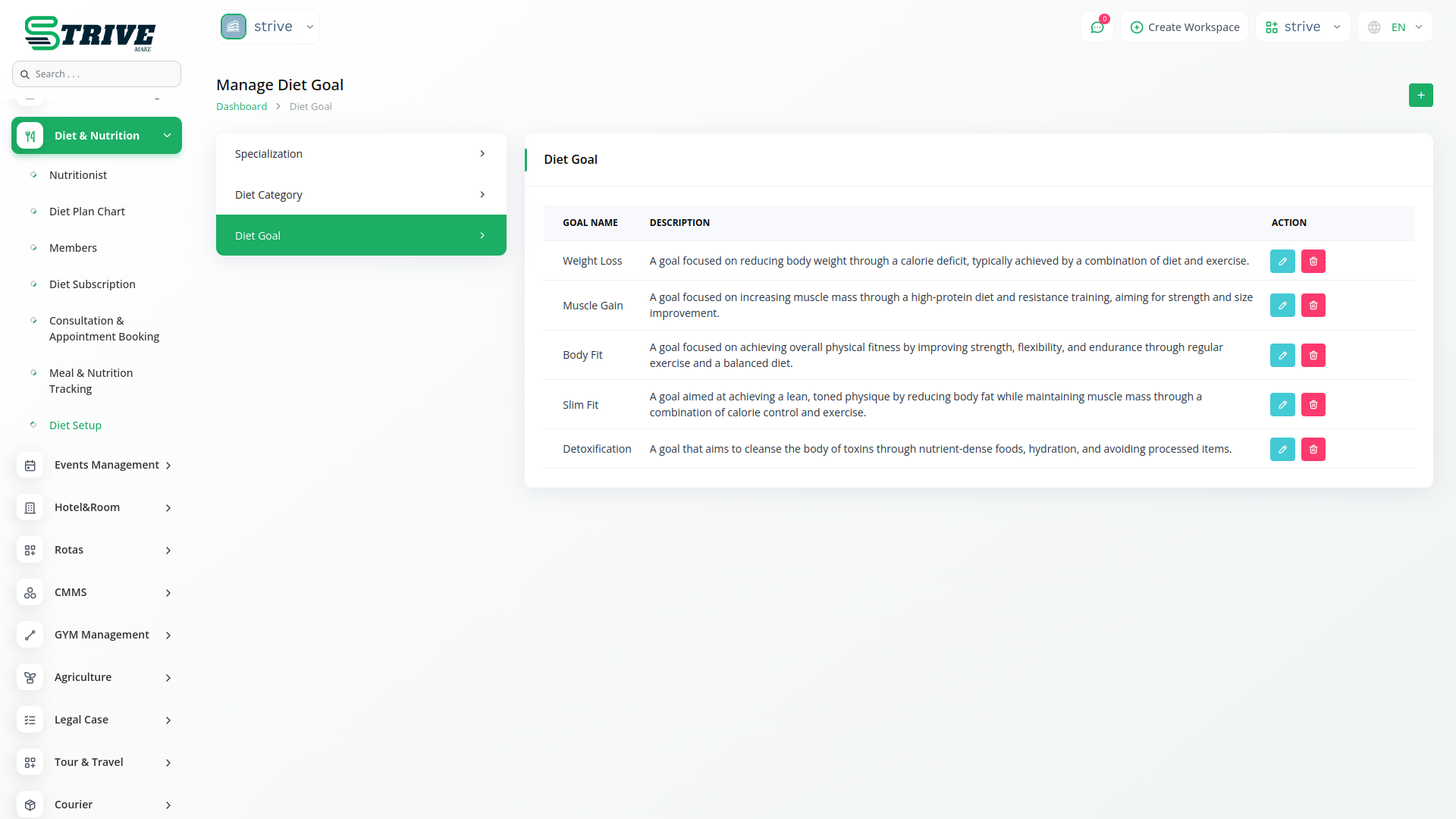Delete the Detoxification goal

(1313, 449)
